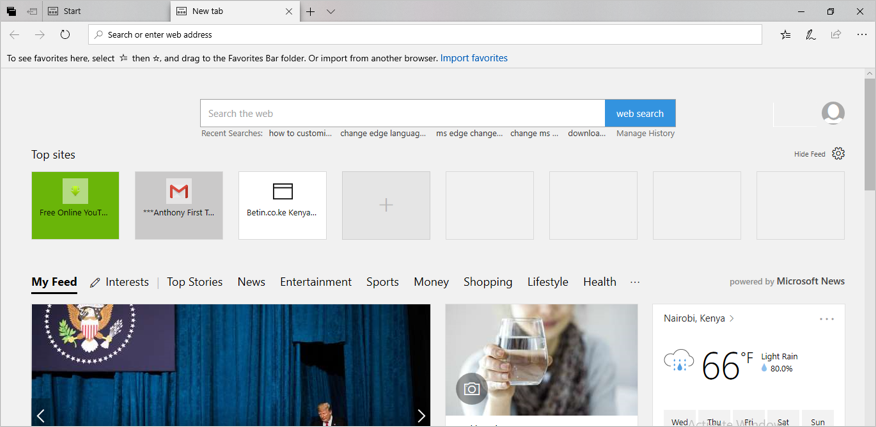Select the Entertainment feed tab
This screenshot has height=427, width=876.
315,282
